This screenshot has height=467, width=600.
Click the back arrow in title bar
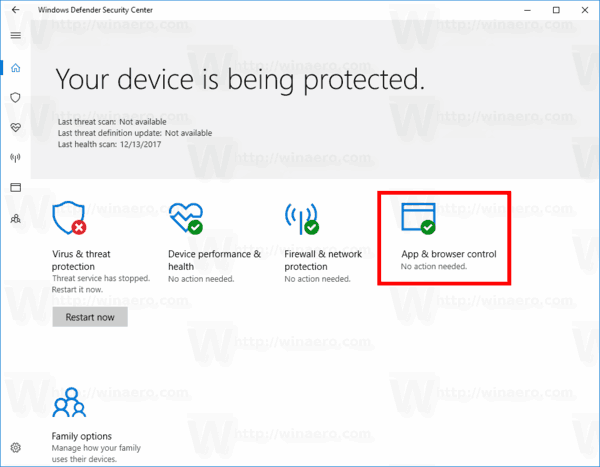pos(15,10)
